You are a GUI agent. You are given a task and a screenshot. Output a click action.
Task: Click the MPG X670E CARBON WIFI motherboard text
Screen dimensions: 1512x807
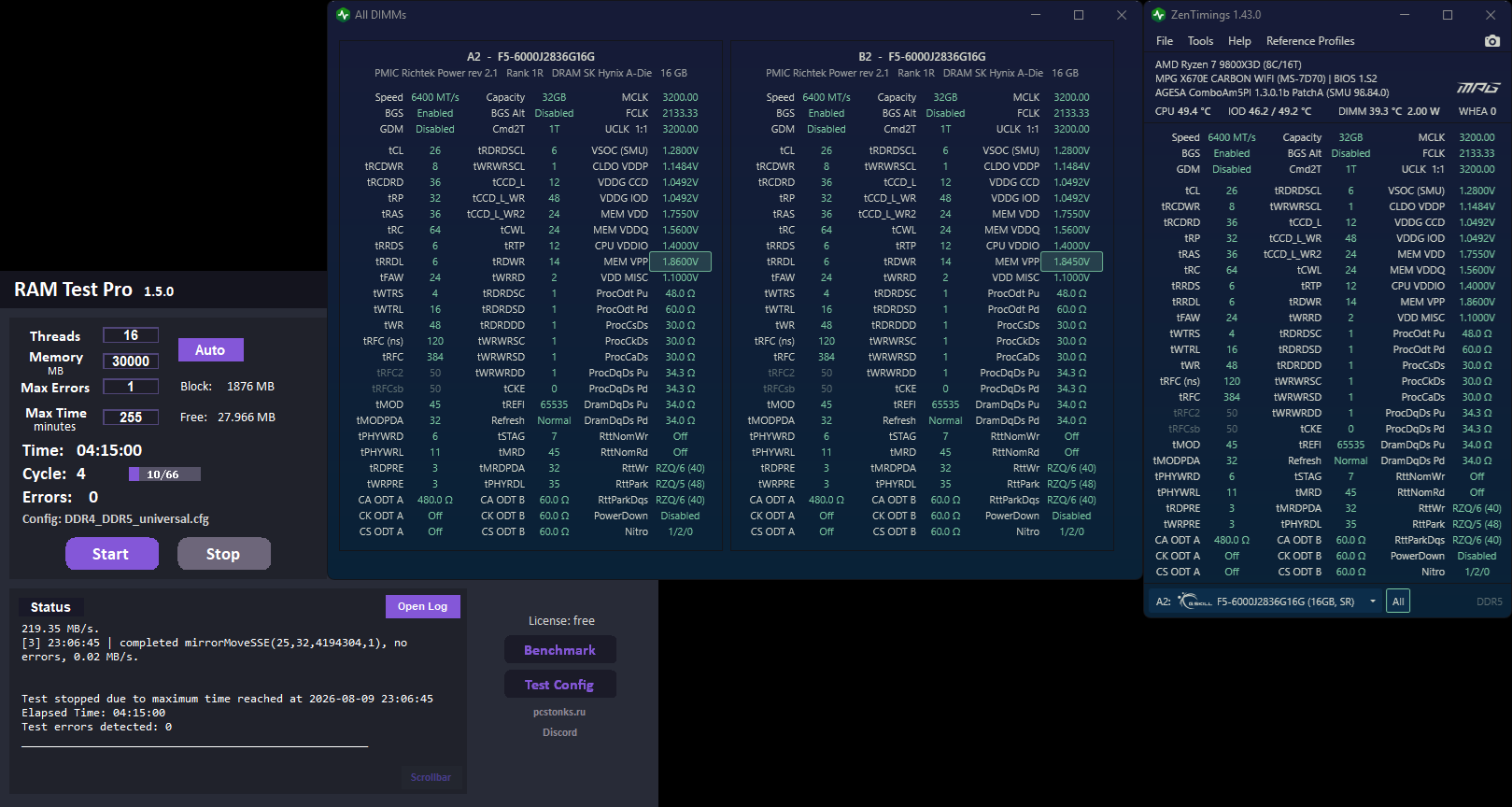[1266, 78]
